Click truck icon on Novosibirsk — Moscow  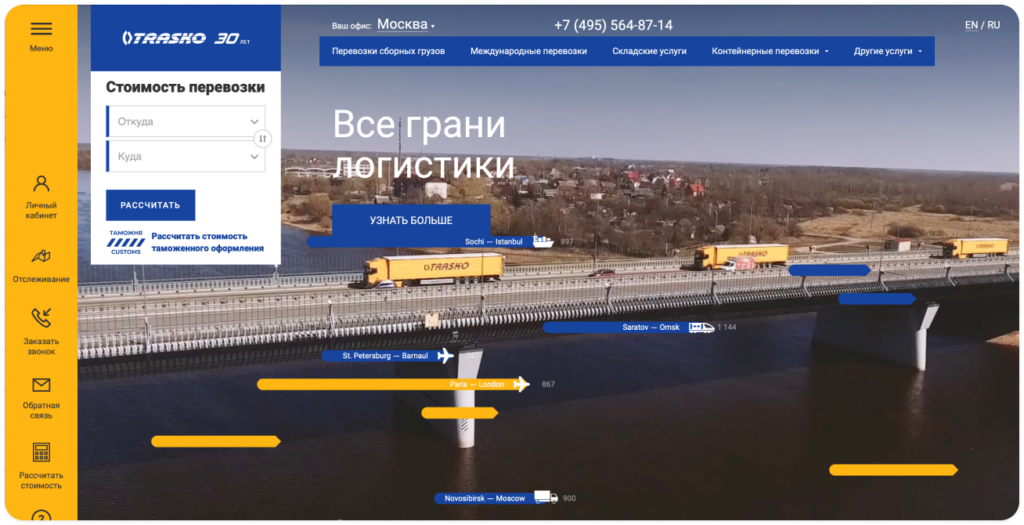click(546, 498)
